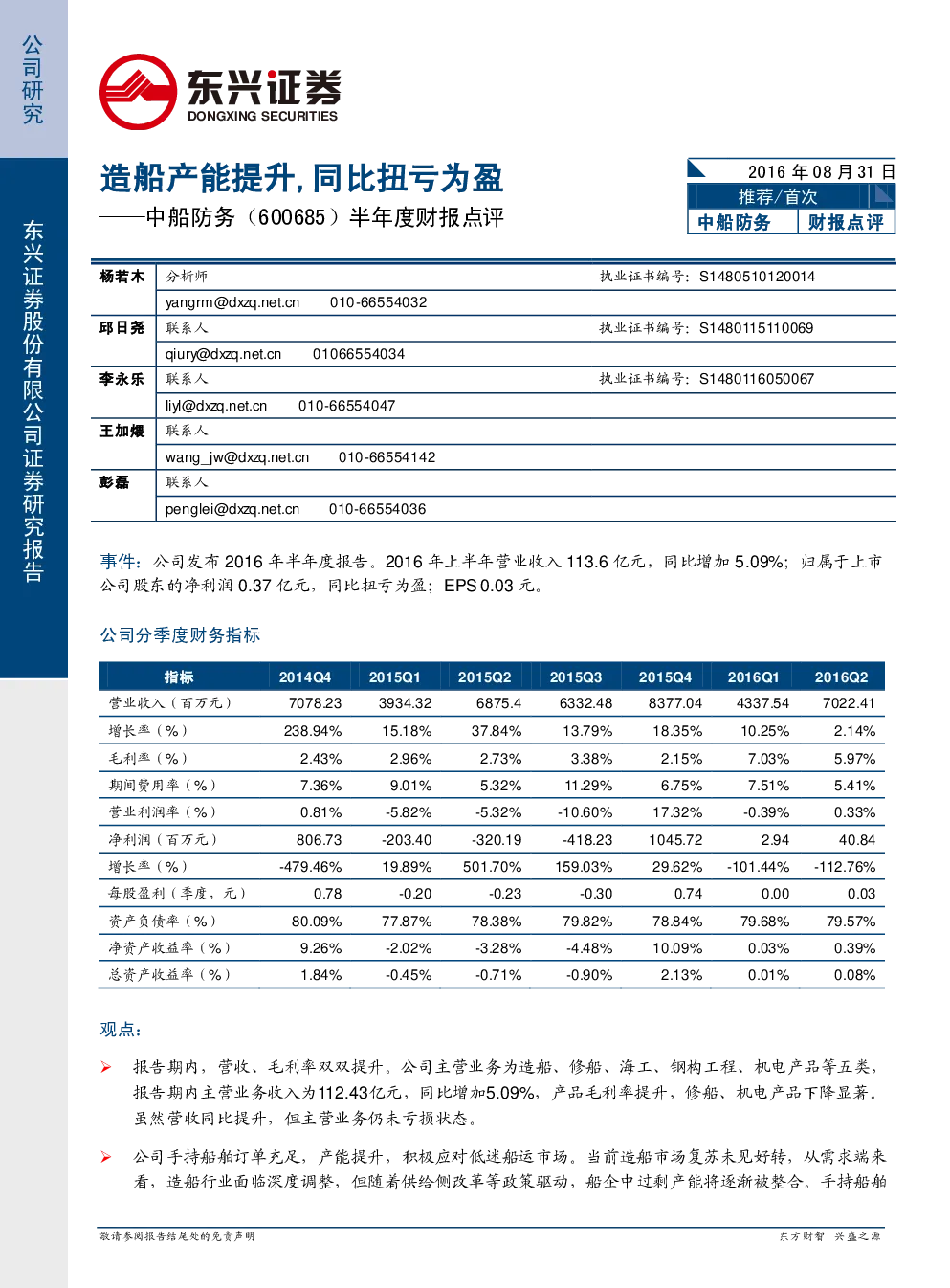Click email qiury@dxzq.net.cn

[224, 354]
